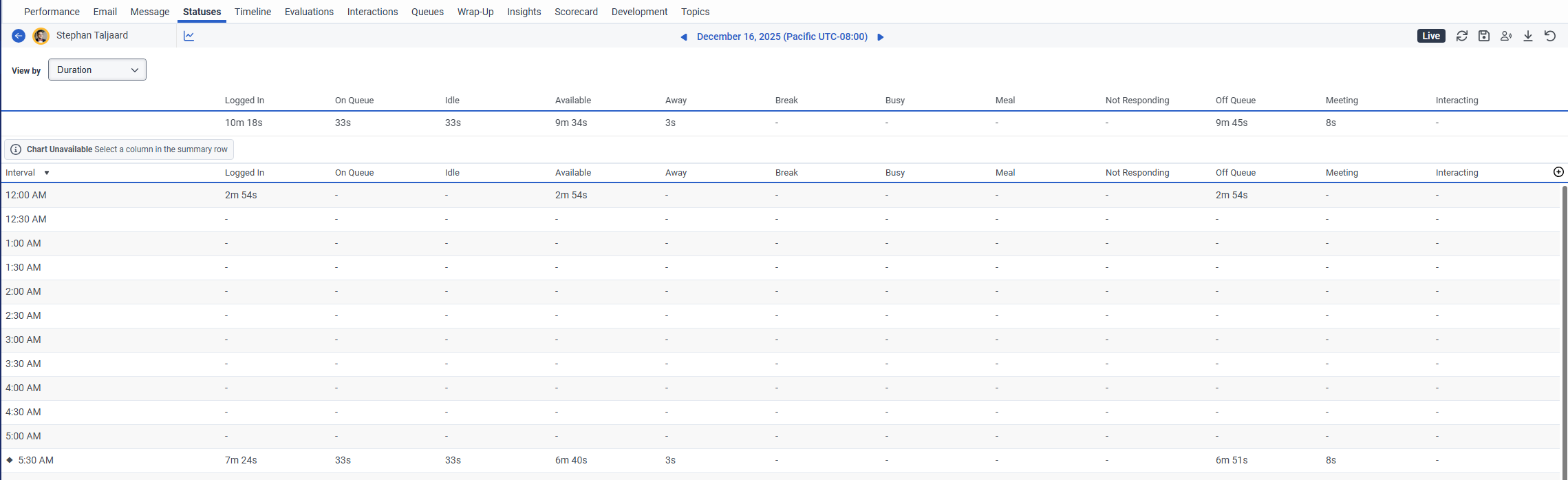Open the View by Duration dropdown
This screenshot has height=480, width=1568.
(x=97, y=70)
